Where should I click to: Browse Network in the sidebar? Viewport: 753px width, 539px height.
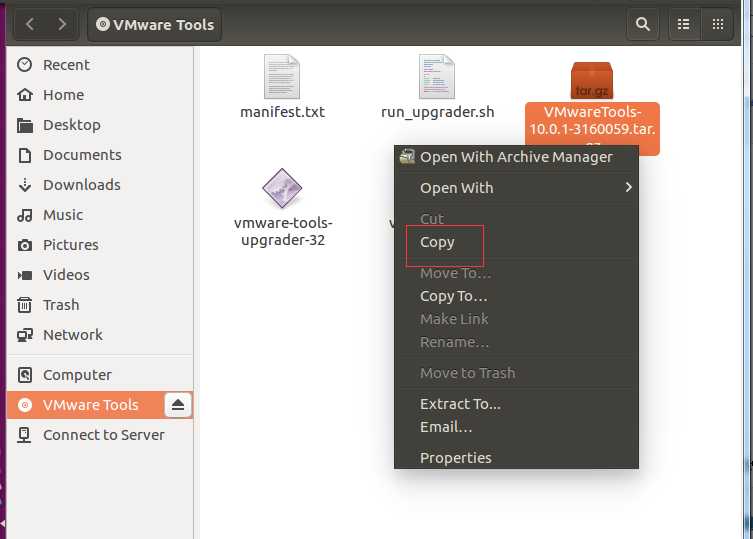click(x=99, y=335)
